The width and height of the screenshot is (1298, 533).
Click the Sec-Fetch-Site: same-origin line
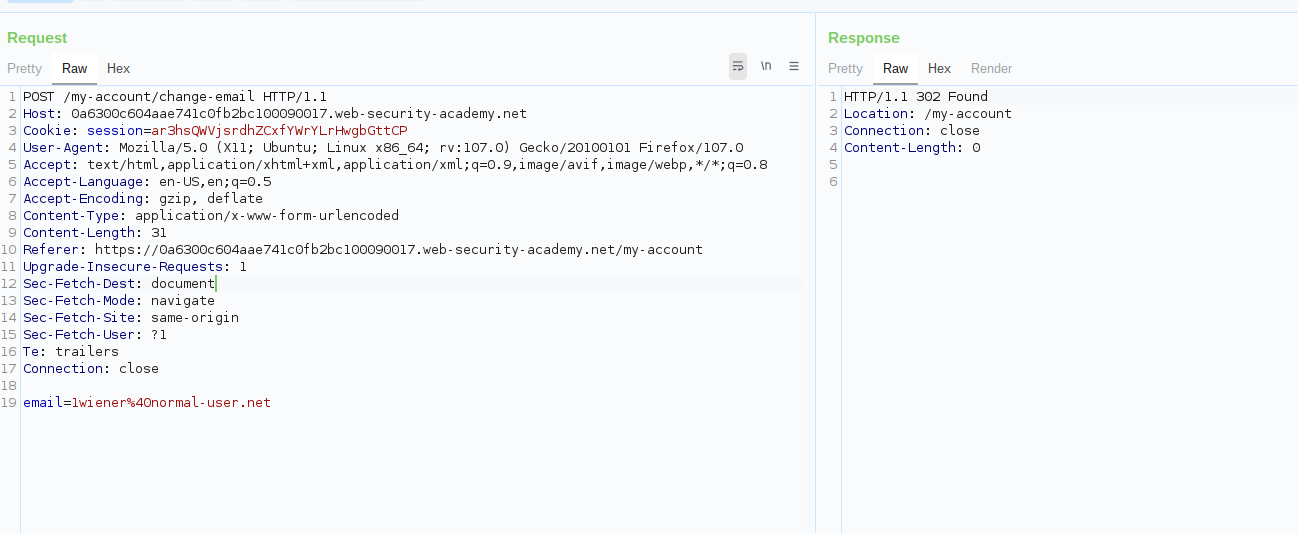pyautogui.click(x=131, y=317)
